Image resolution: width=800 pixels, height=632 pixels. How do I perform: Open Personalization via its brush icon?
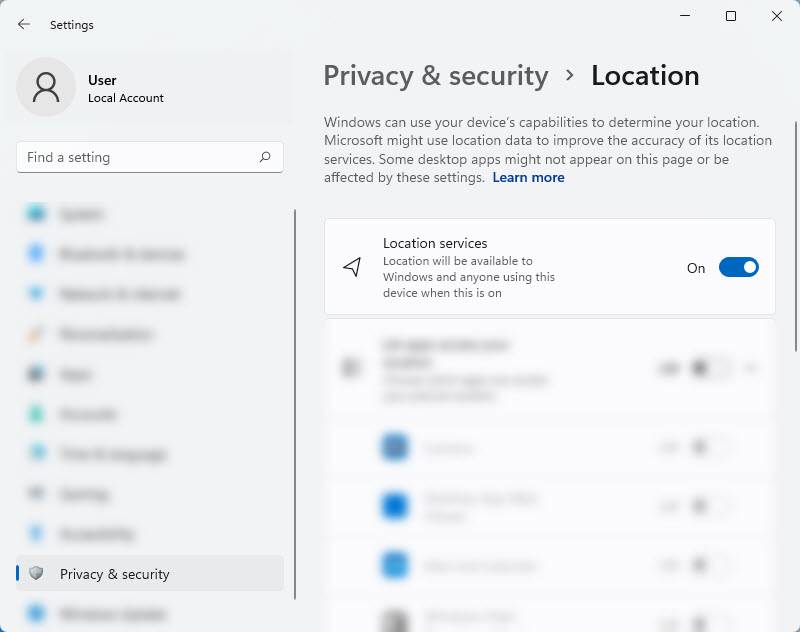38,334
